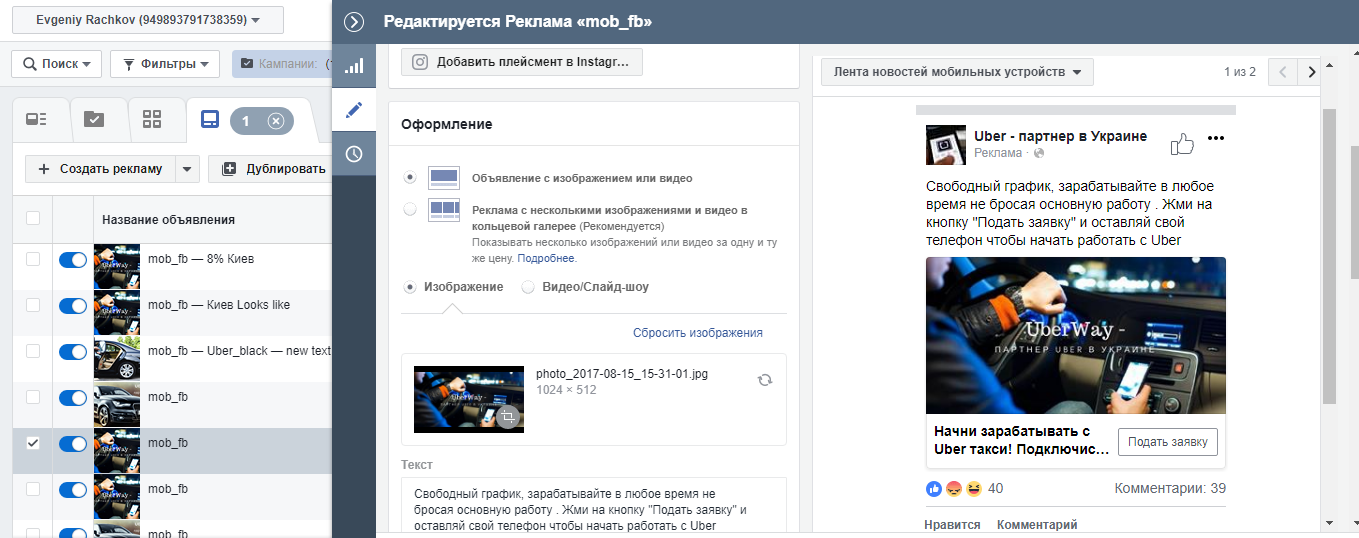Click the preview panel vertical scrollbar
The image size is (1359, 538).
(1328, 255)
